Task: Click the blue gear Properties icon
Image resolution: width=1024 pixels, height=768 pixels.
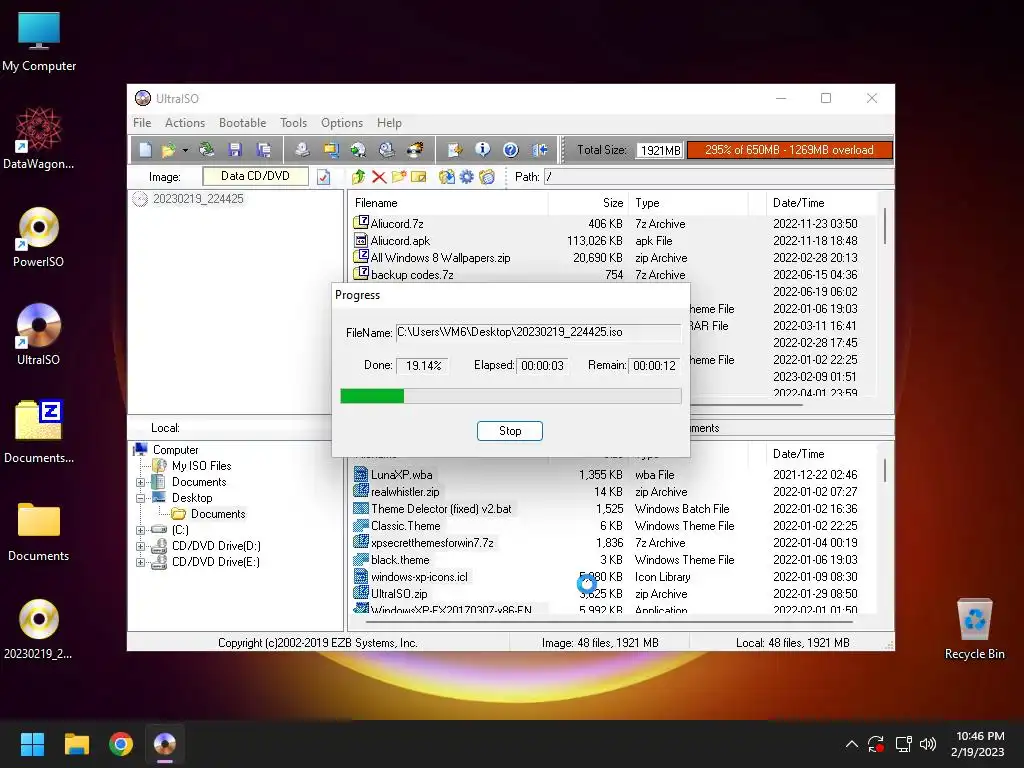Action: (467, 177)
